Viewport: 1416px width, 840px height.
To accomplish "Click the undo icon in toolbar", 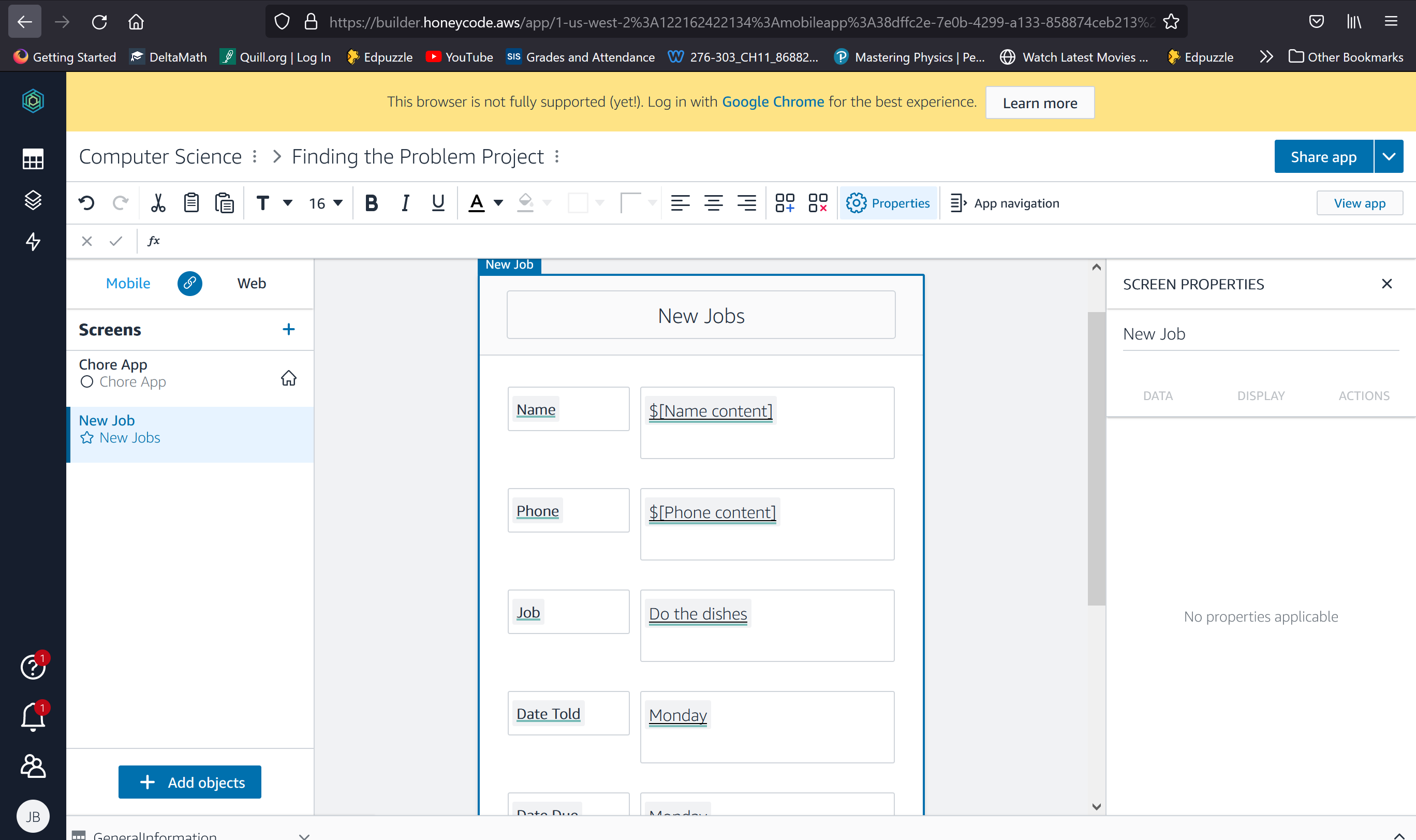I will coord(86,203).
